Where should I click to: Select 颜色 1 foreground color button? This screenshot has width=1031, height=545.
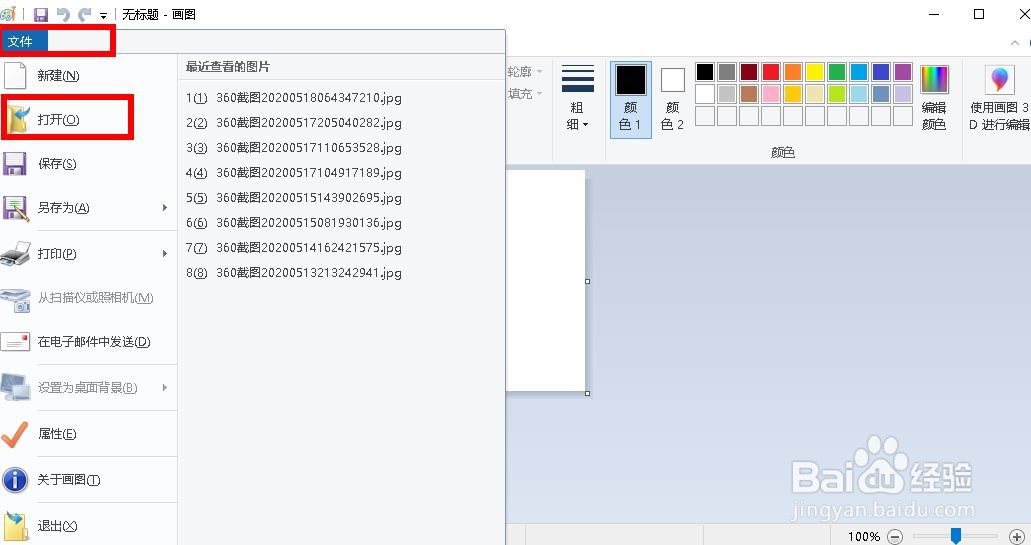631,99
